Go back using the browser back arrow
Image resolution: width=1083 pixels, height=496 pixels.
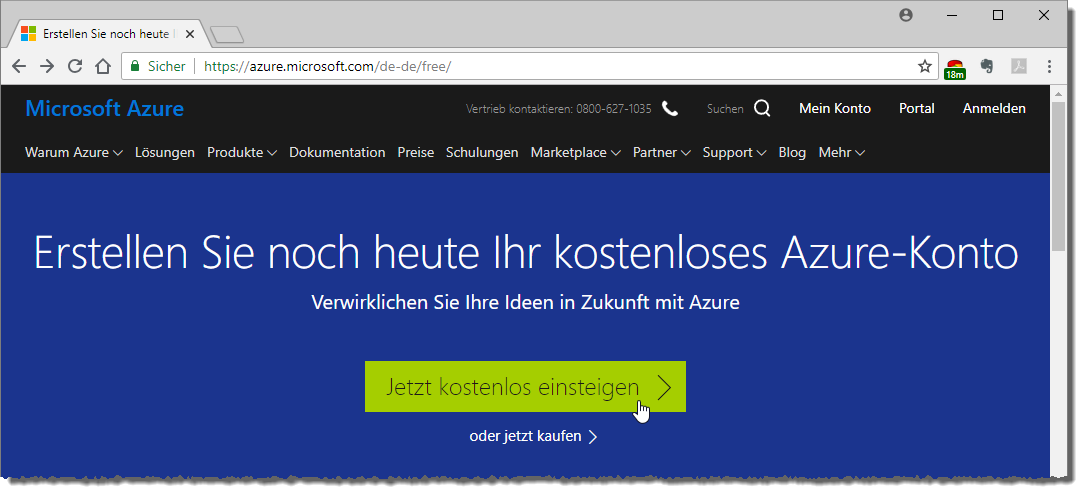[x=19, y=66]
